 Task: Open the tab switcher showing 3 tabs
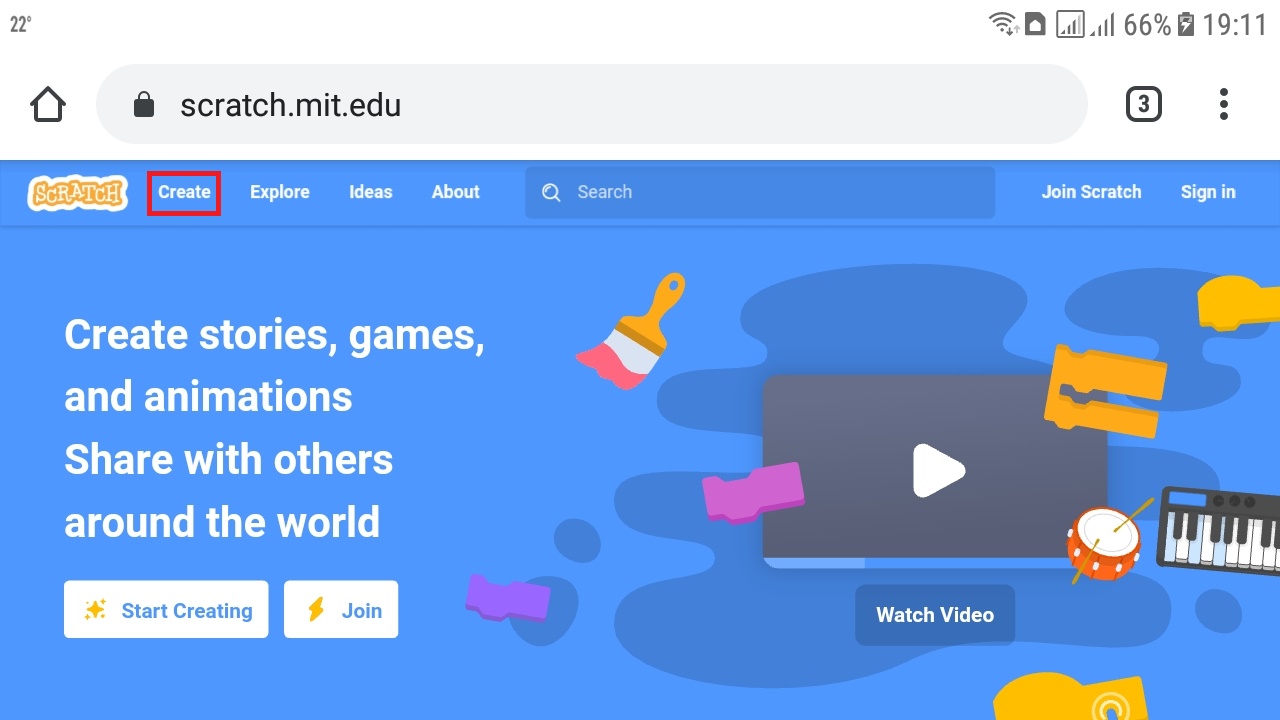point(1143,105)
